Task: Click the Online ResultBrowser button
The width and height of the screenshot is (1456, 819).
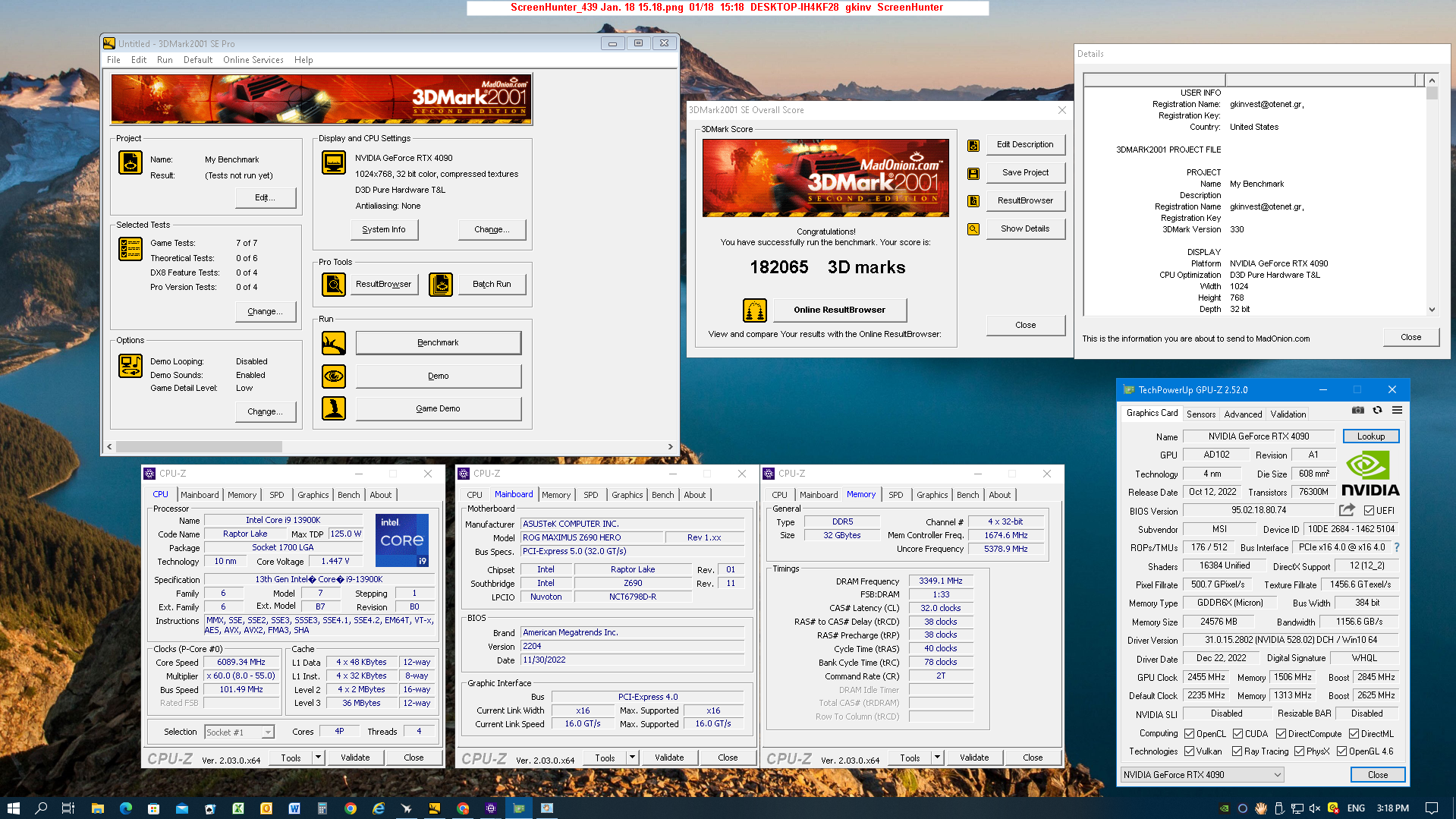Action: pyautogui.click(x=839, y=310)
